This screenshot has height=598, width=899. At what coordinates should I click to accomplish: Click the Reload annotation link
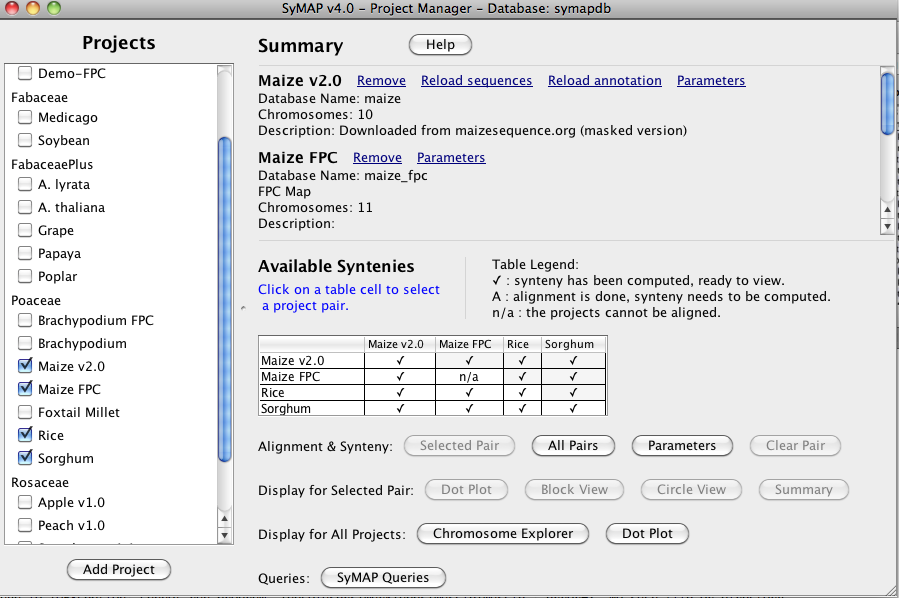click(605, 81)
